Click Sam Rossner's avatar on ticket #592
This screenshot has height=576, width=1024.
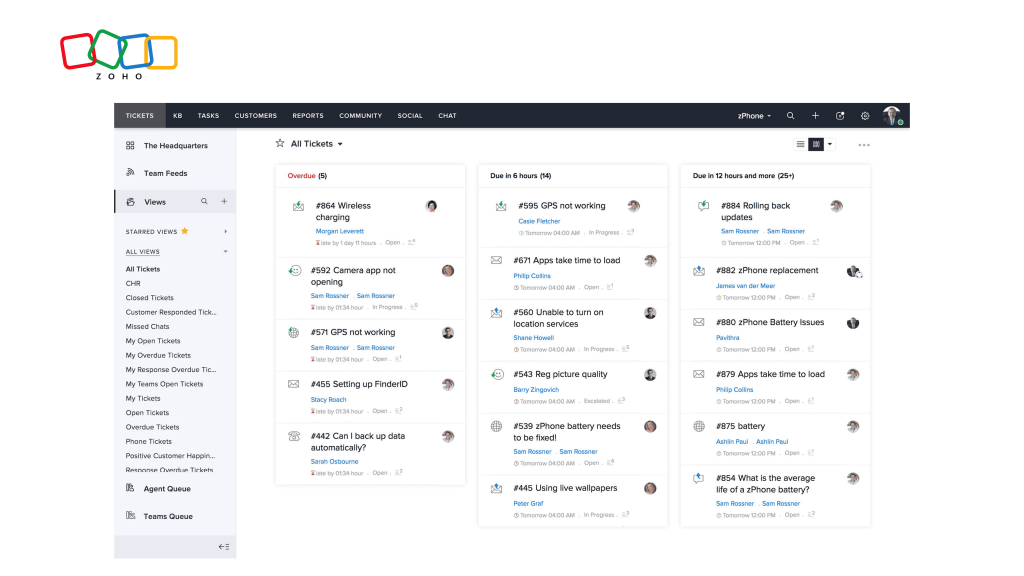click(x=447, y=270)
